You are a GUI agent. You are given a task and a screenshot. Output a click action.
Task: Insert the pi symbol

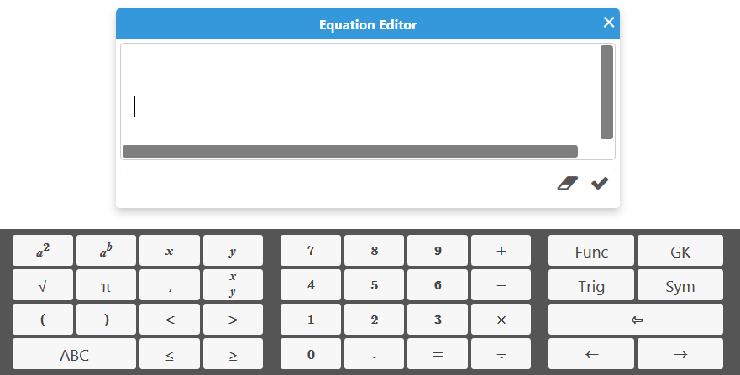[x=106, y=285]
